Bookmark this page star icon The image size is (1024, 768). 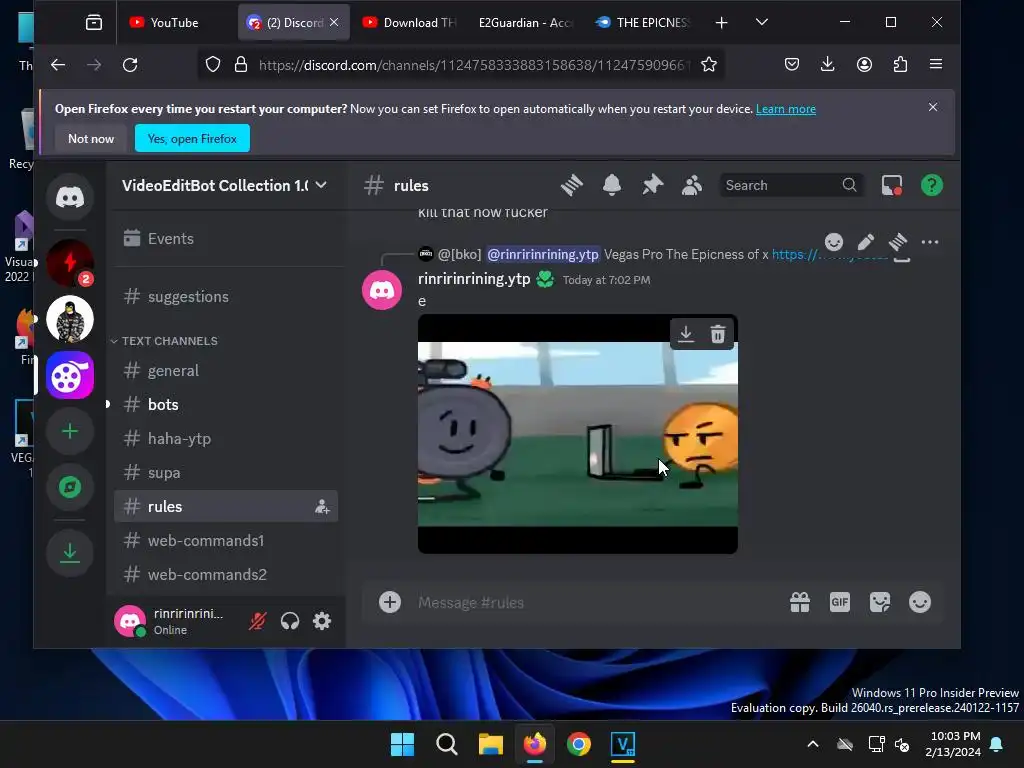[x=709, y=65]
